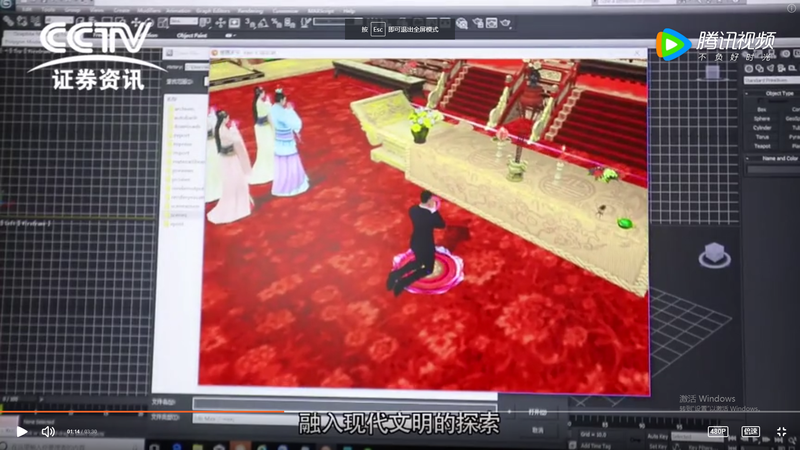Click the 取消 cancel button in dialog

[x=537, y=431]
